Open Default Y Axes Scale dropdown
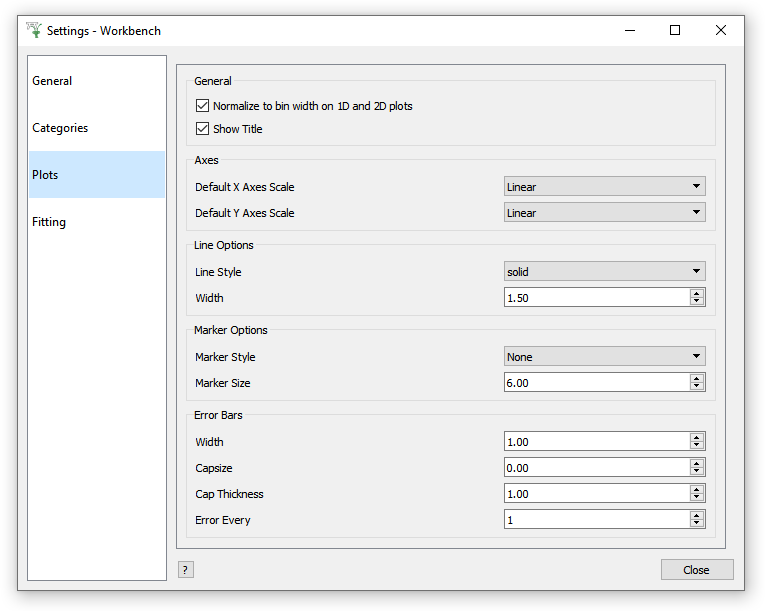This screenshot has width=765, height=611. [x=604, y=212]
